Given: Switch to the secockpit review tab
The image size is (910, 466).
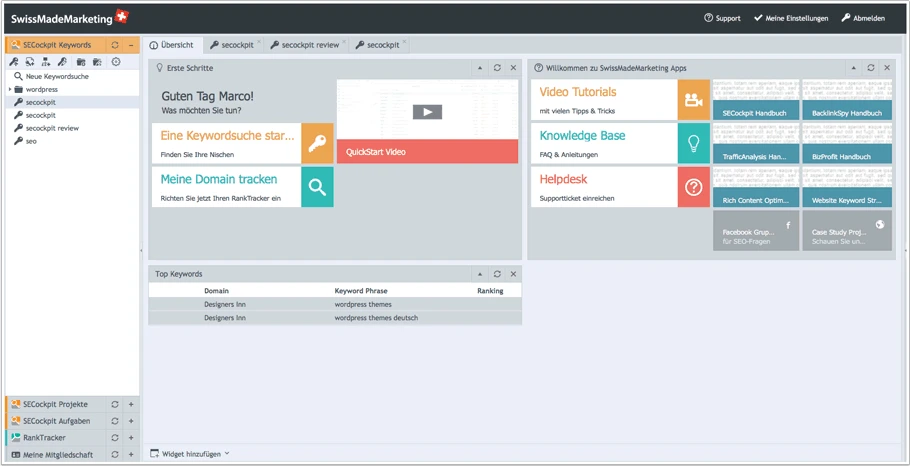Looking at the screenshot, I should [x=305, y=45].
